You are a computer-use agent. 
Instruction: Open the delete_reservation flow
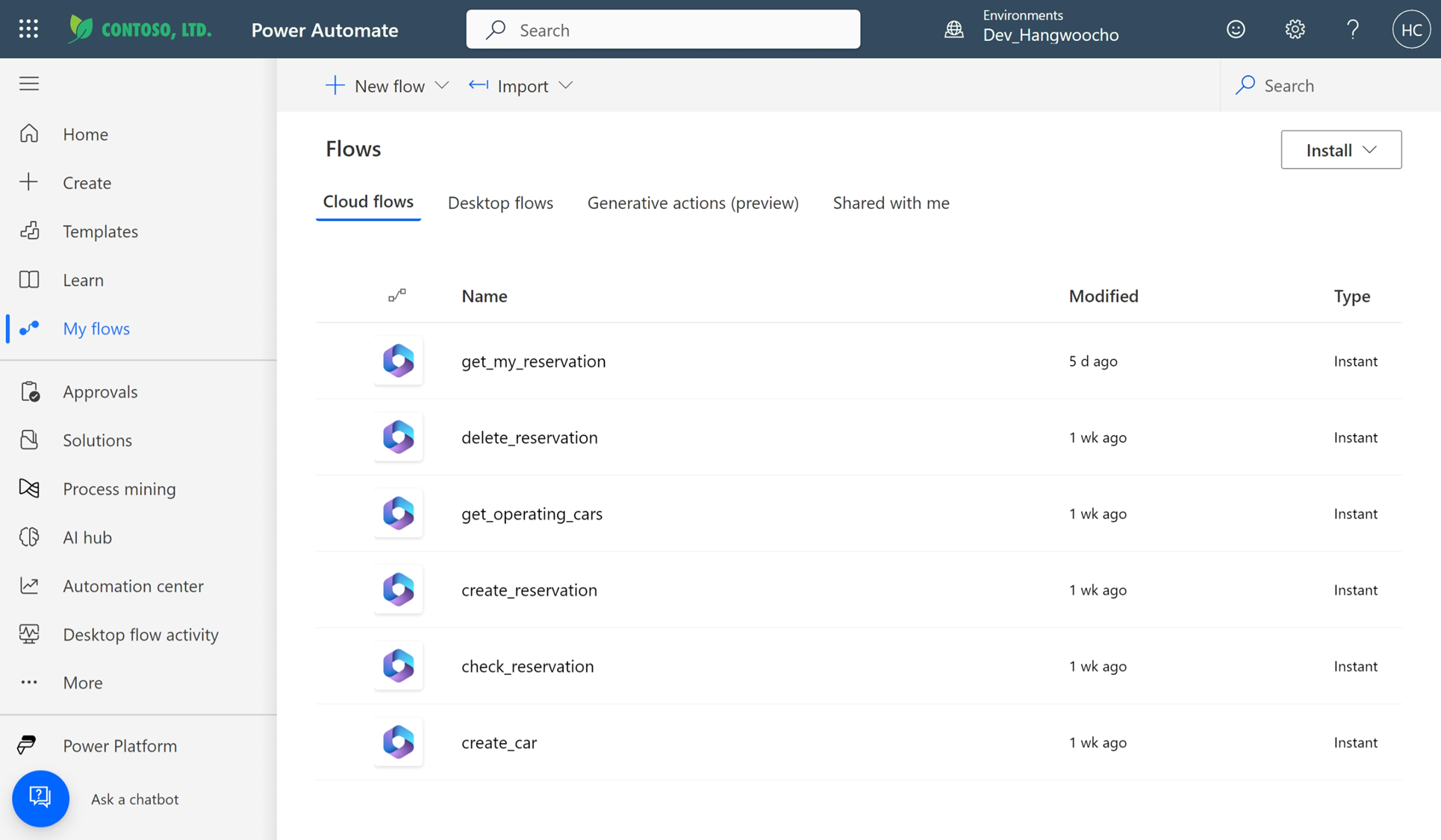tap(529, 437)
